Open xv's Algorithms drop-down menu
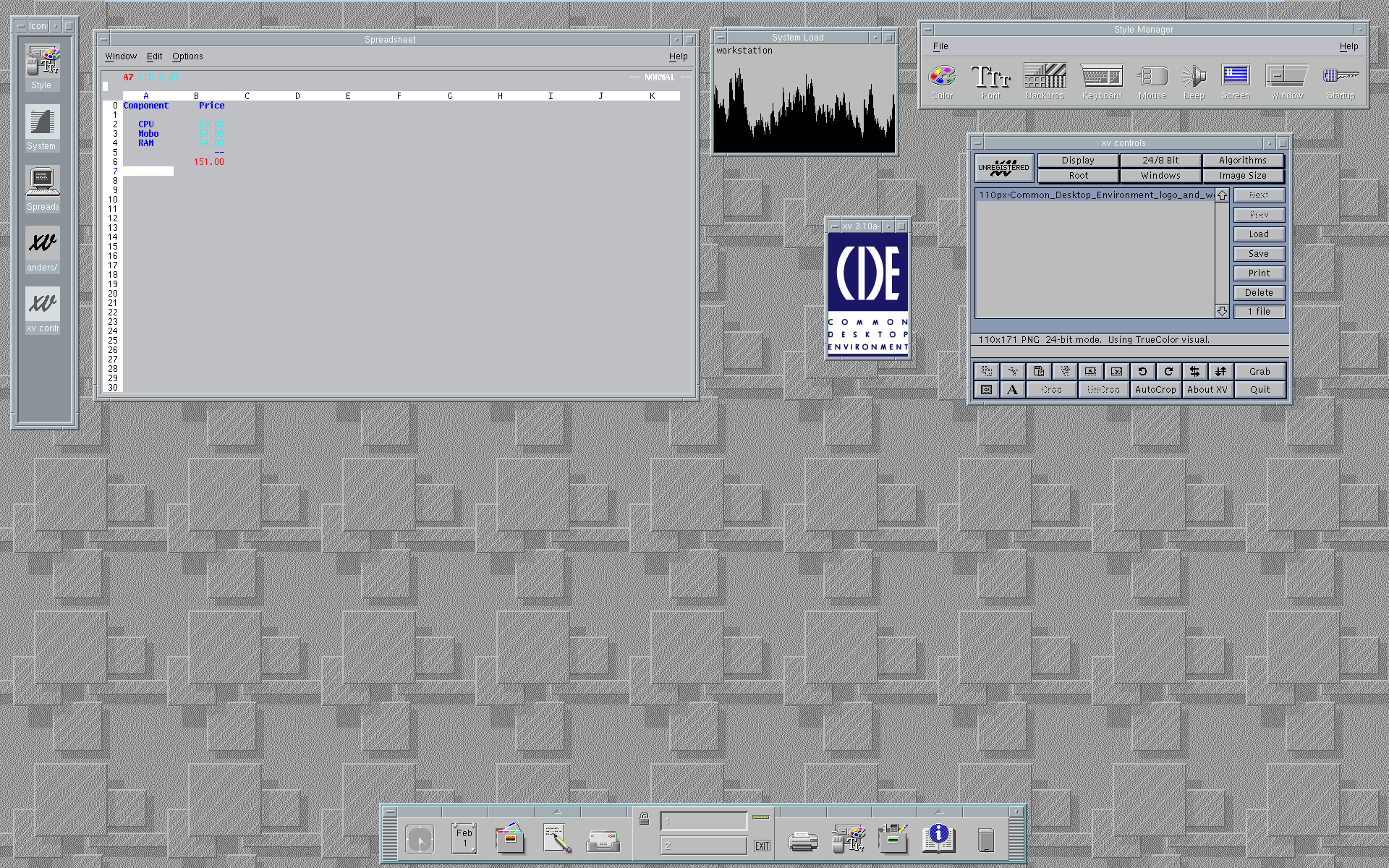The image size is (1389, 868). [1242, 161]
